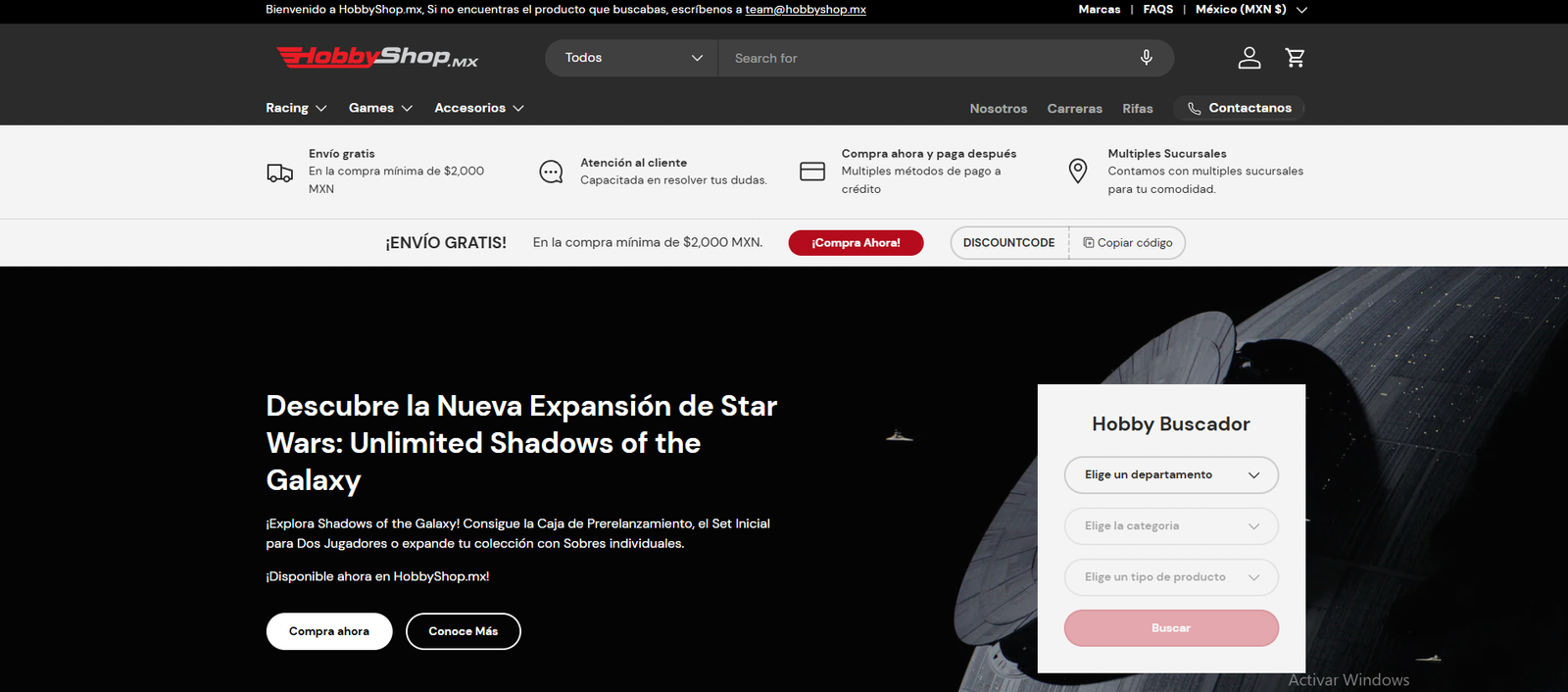
Task: Open Elige un departamento dropdown
Action: click(1171, 474)
